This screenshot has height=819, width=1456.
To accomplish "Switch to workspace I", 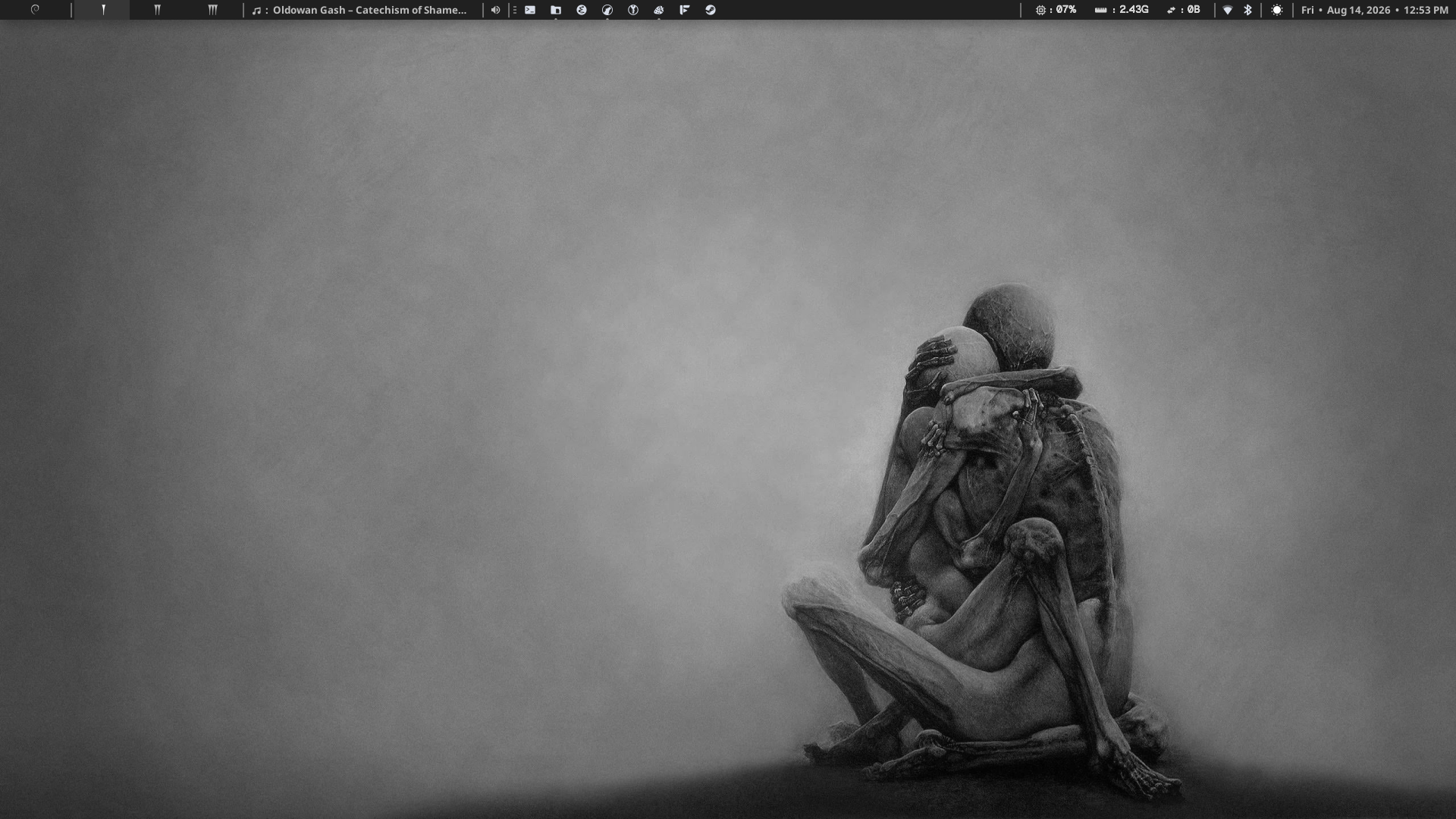I will (x=103, y=10).
